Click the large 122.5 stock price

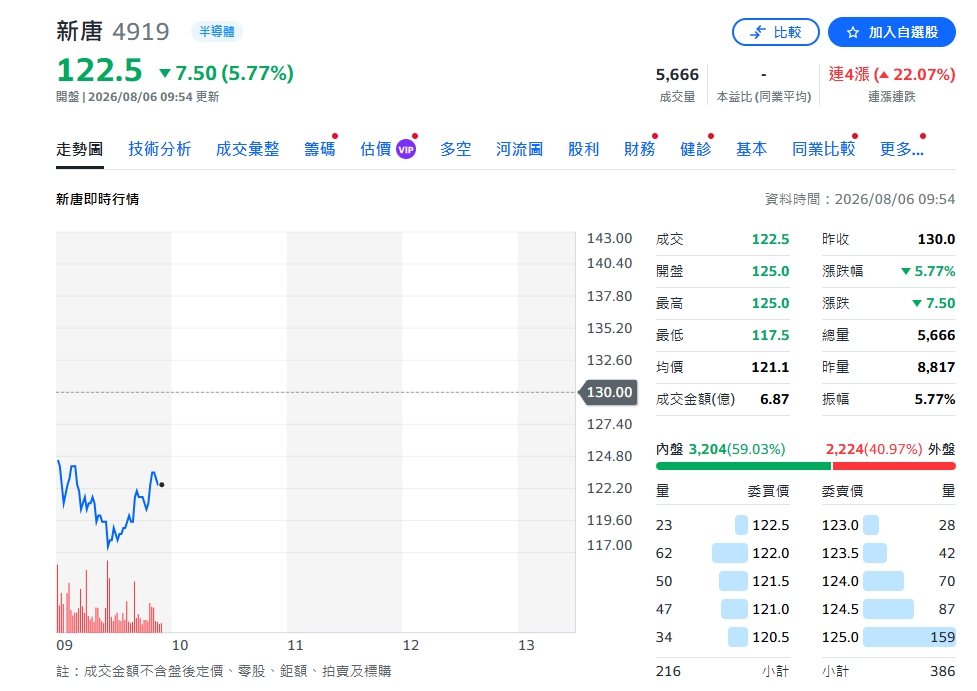(x=100, y=70)
